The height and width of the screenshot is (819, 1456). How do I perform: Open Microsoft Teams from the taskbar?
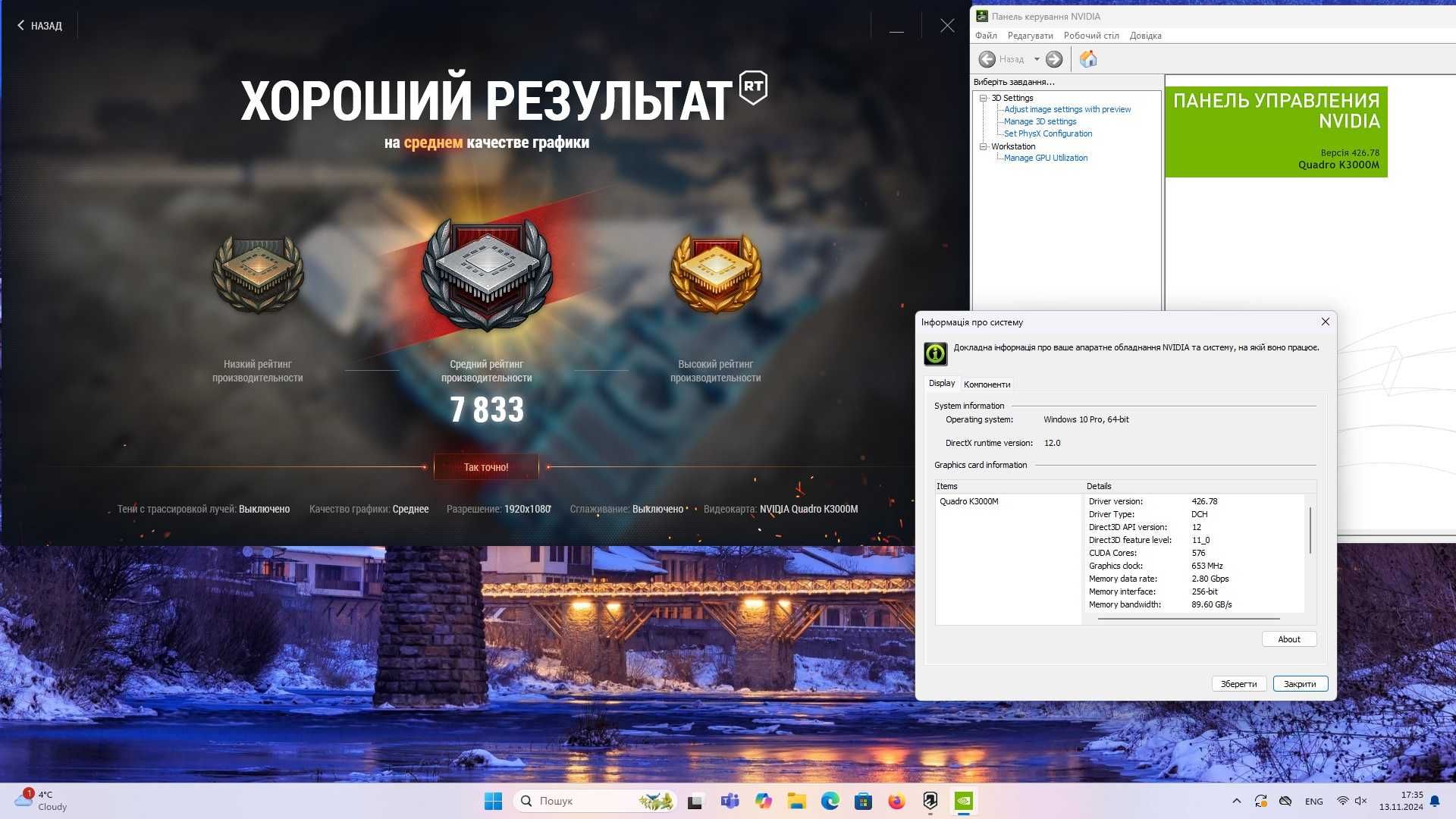pyautogui.click(x=730, y=801)
